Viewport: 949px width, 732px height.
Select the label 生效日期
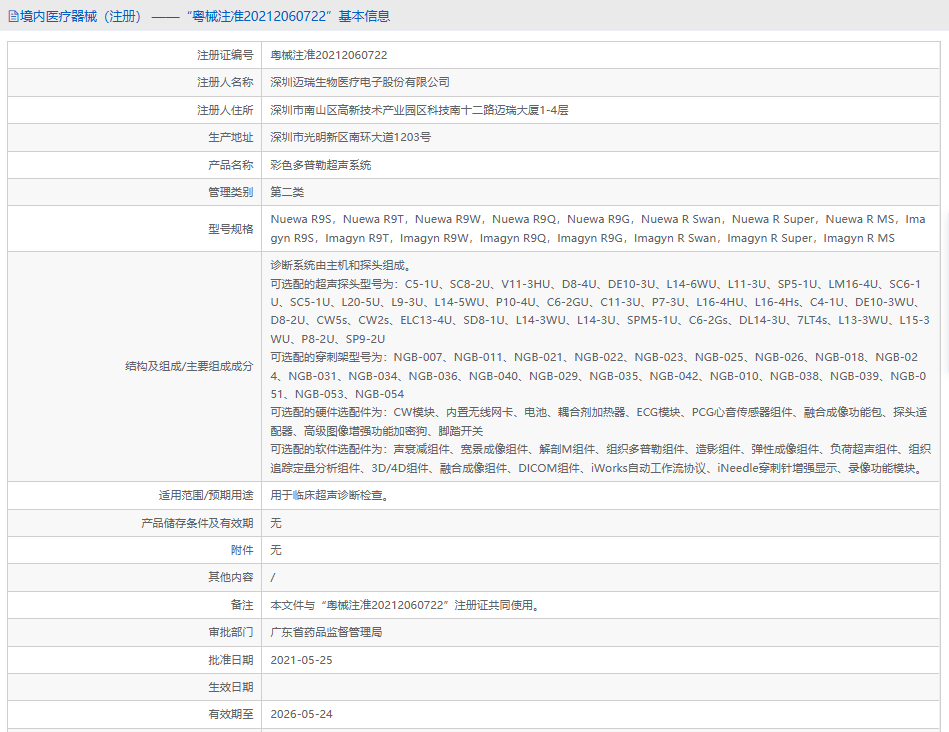[231, 687]
